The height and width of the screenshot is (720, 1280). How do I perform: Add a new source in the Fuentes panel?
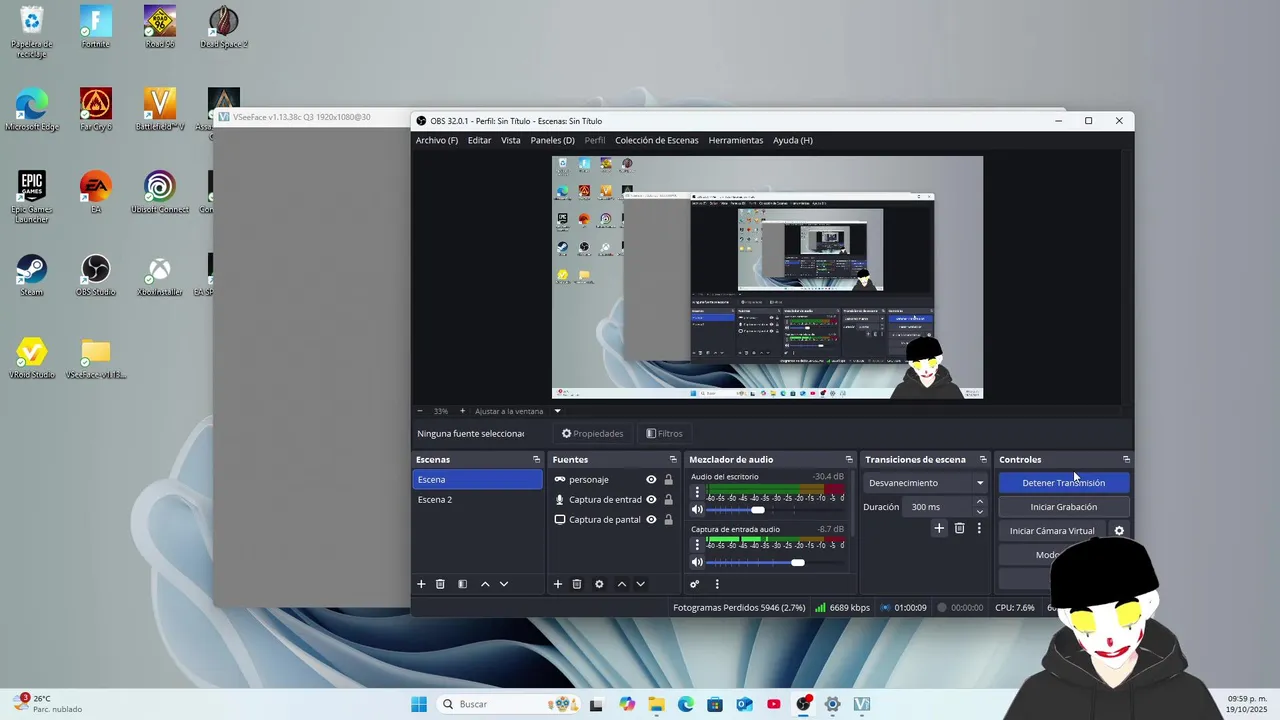pos(558,584)
